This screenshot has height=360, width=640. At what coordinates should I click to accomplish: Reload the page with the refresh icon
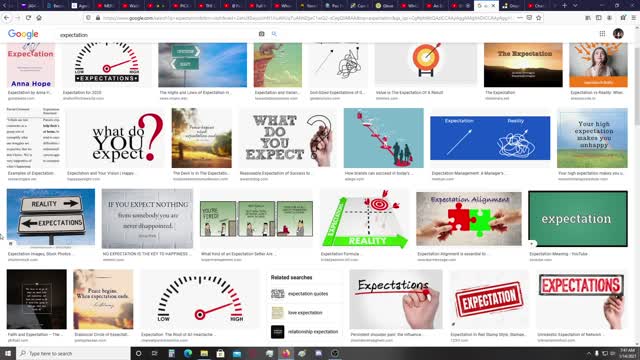28,18
